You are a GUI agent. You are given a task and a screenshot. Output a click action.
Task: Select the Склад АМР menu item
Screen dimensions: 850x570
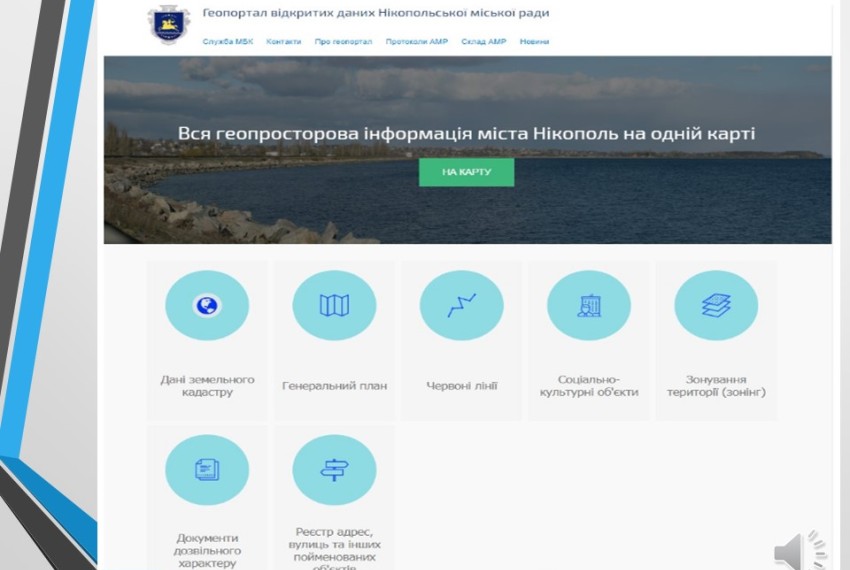[484, 41]
